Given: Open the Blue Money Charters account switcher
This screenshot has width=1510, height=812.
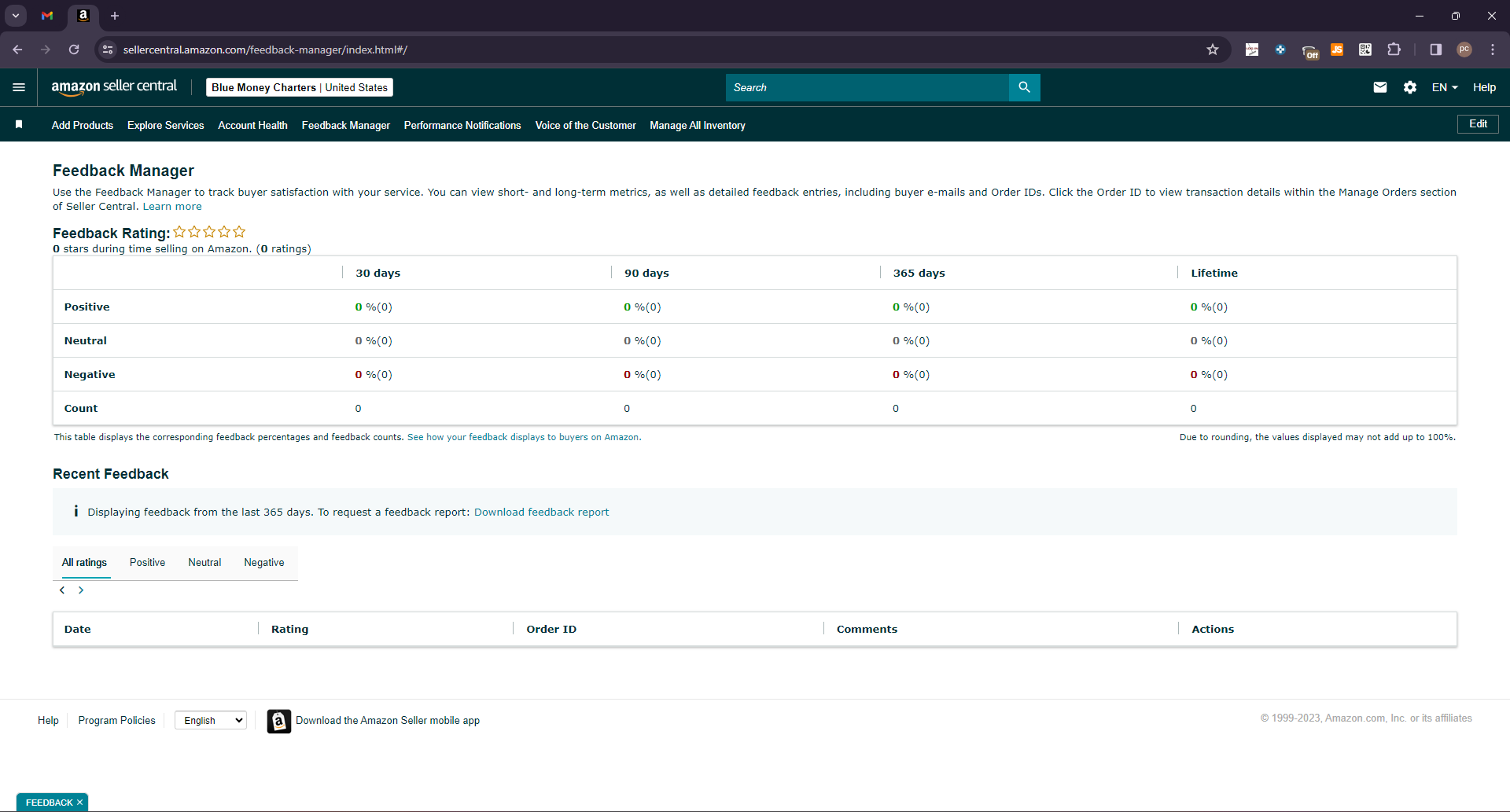Looking at the screenshot, I should 300,87.
